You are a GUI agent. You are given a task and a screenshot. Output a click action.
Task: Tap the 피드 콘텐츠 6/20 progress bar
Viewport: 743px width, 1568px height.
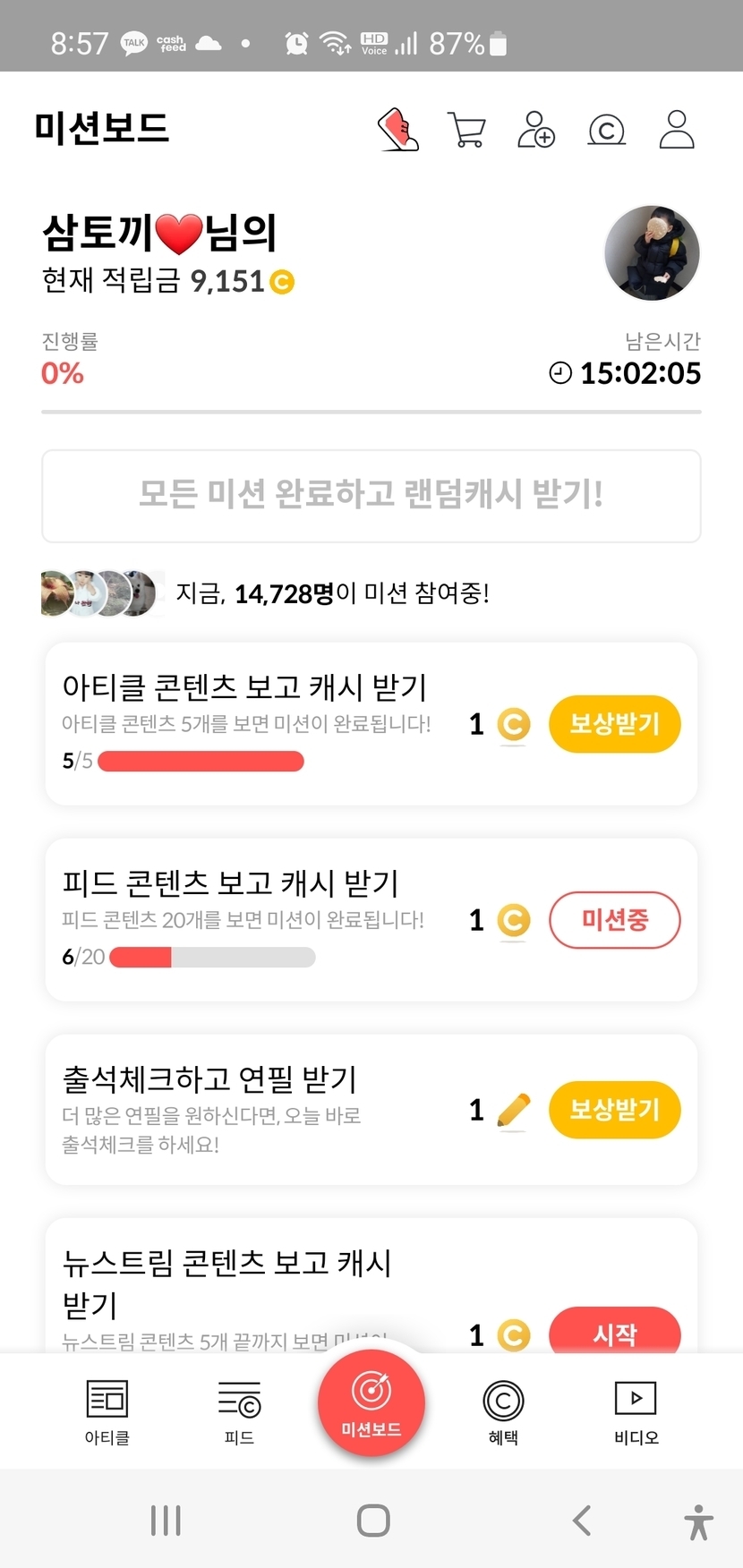click(x=212, y=958)
